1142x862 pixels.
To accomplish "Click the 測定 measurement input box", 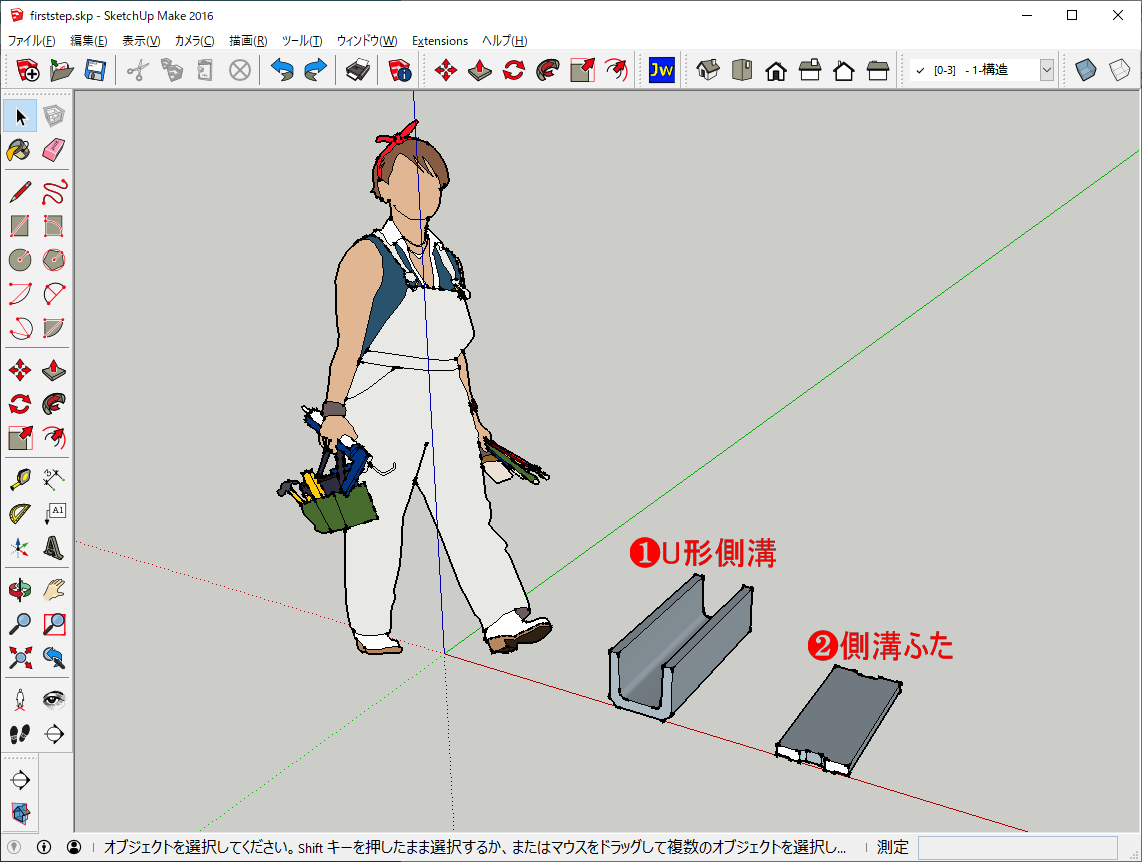I will (1017, 847).
